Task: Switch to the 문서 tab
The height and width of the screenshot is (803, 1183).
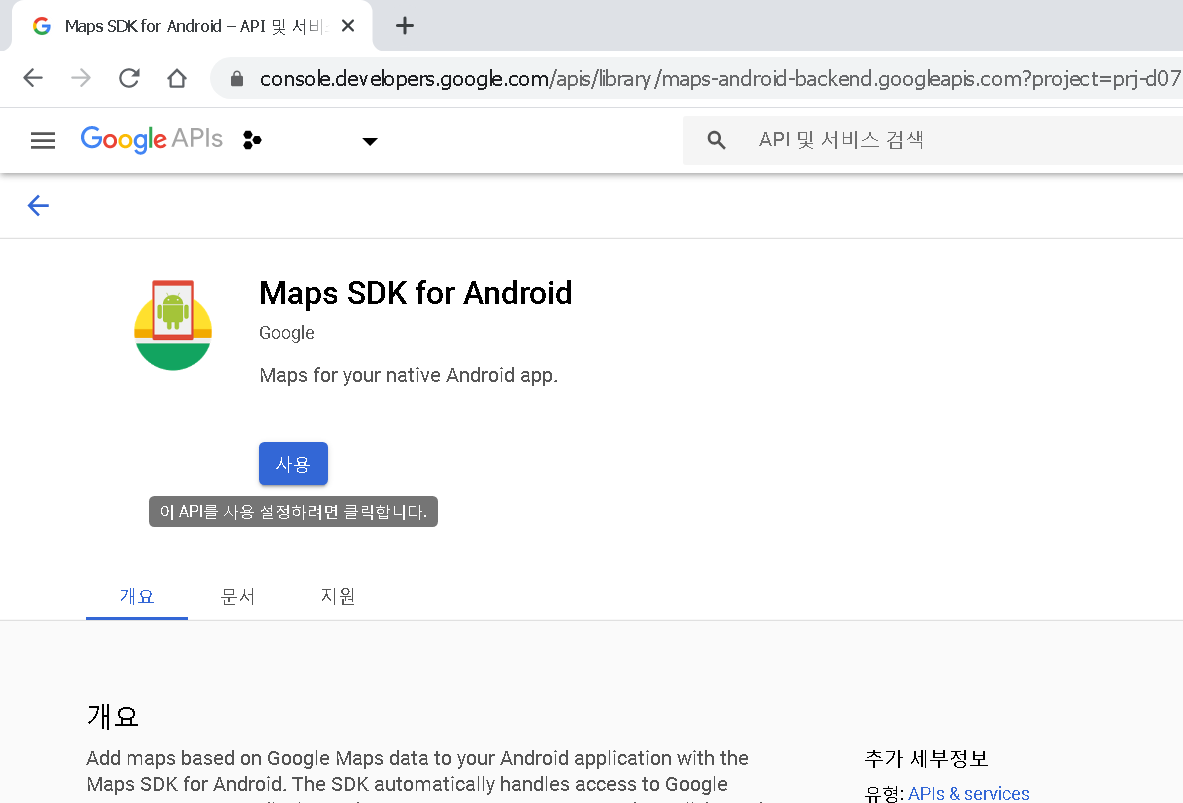Action: click(238, 596)
